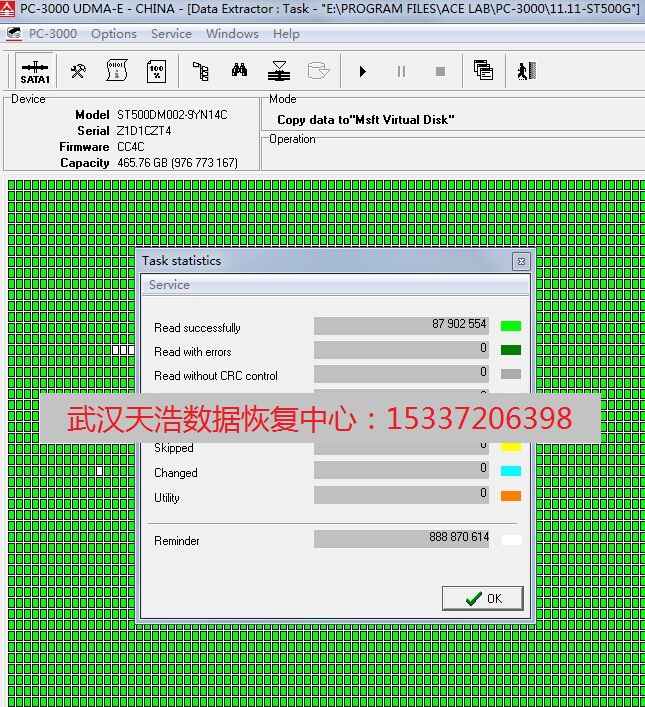The width and height of the screenshot is (645, 707).
Task: Open the Service menu in menu bar
Action: (171, 34)
